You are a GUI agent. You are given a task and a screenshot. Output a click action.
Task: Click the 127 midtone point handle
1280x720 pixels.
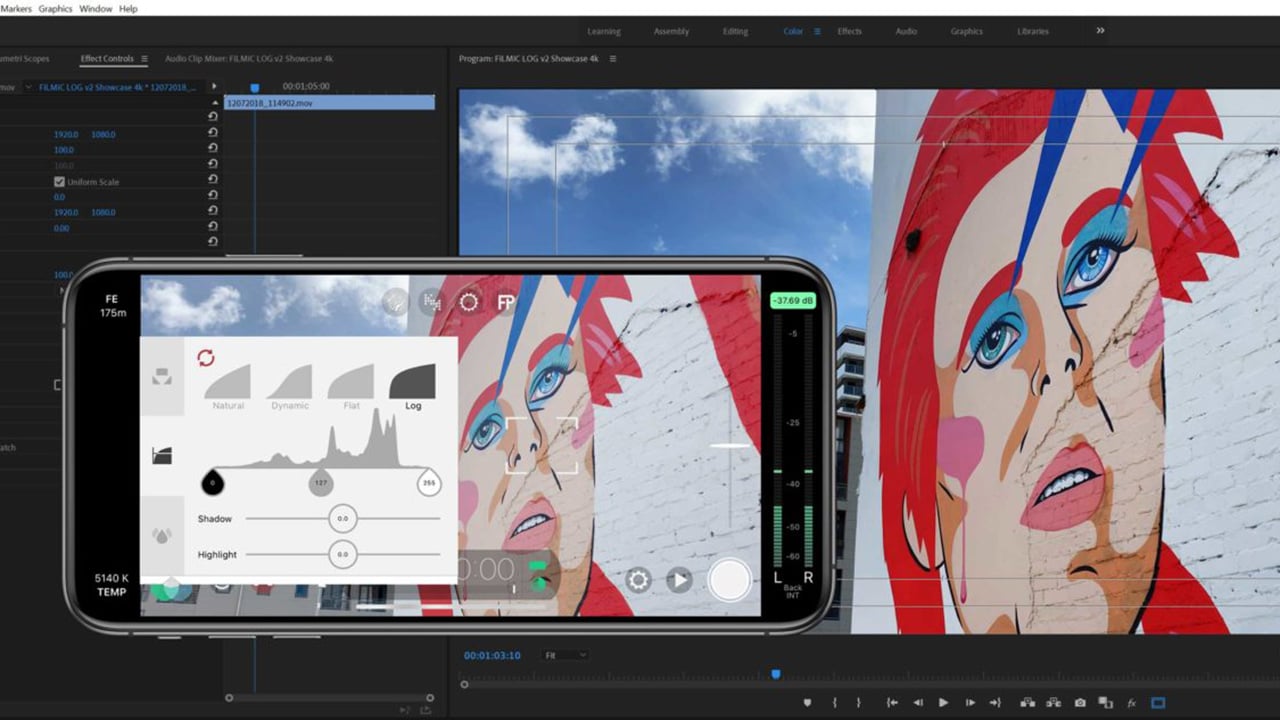click(x=321, y=482)
